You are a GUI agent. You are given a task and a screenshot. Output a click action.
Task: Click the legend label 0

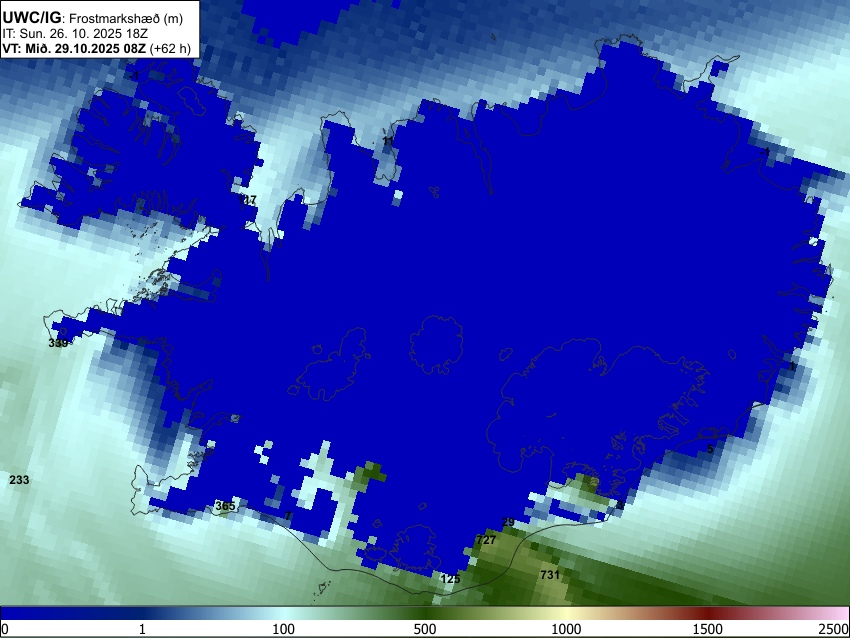(5, 629)
